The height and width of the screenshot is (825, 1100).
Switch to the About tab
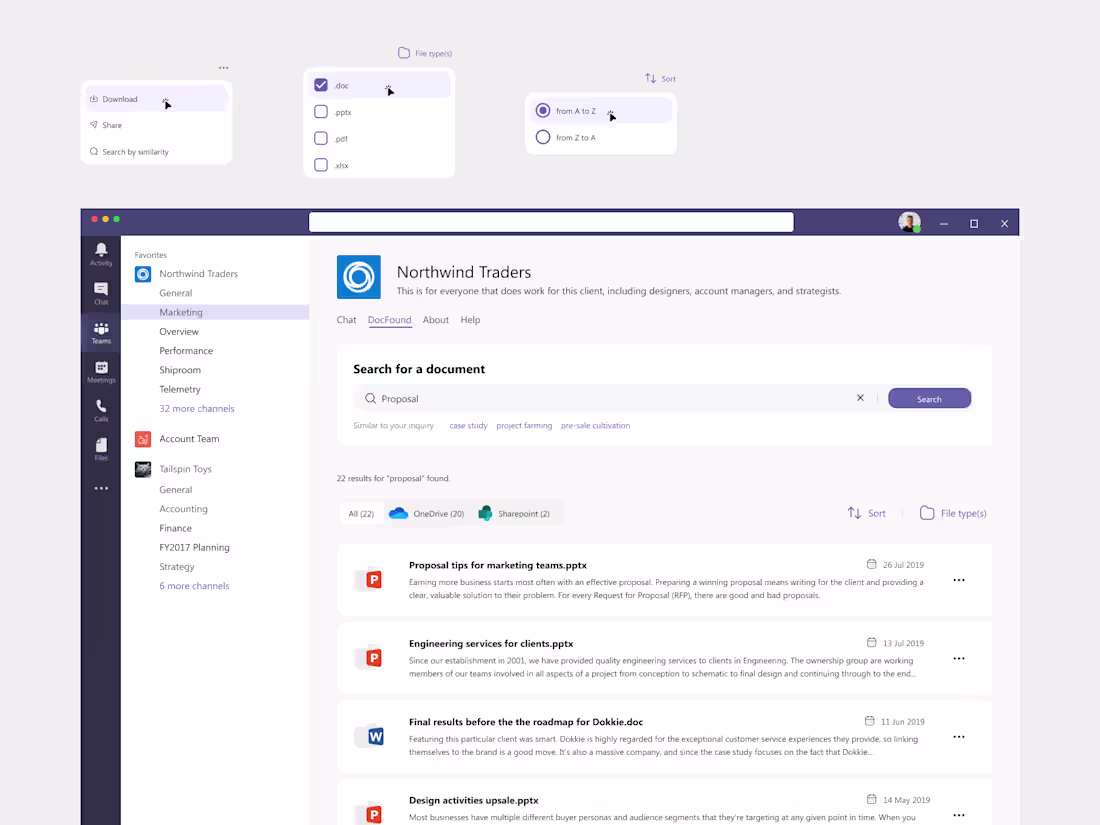436,320
